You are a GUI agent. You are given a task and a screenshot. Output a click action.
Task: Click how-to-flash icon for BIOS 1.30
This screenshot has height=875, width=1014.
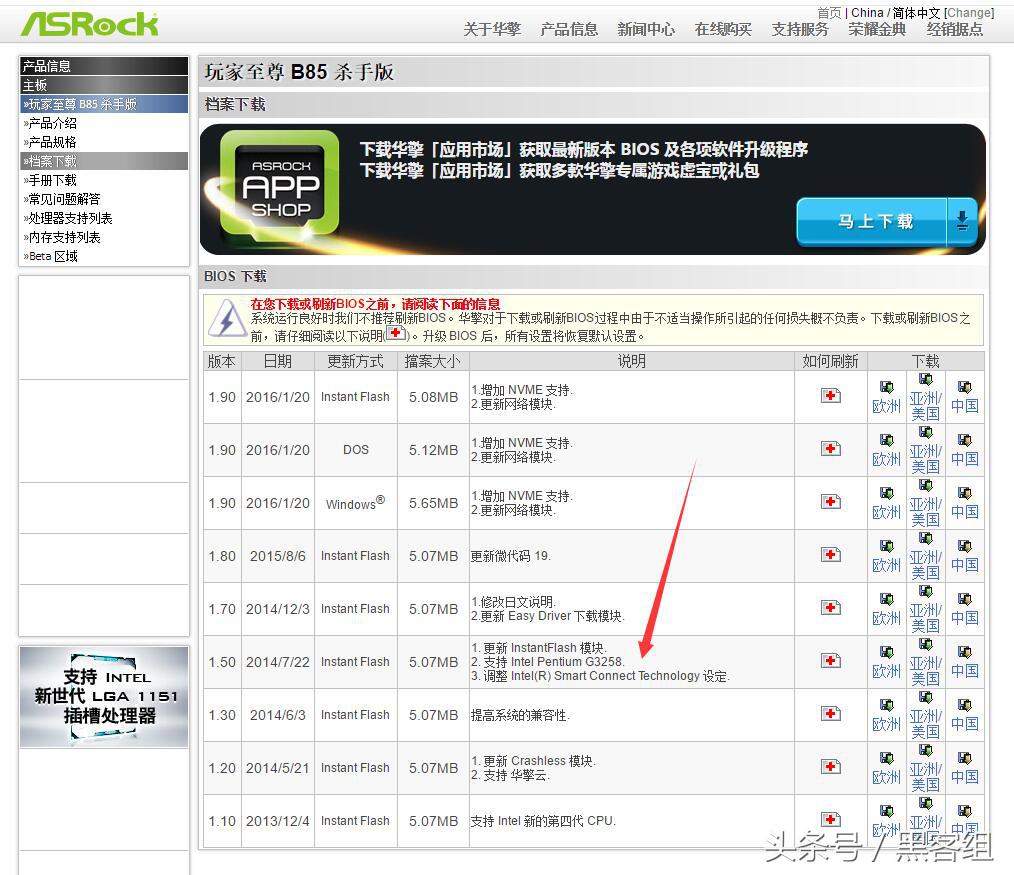pyautogui.click(x=830, y=714)
